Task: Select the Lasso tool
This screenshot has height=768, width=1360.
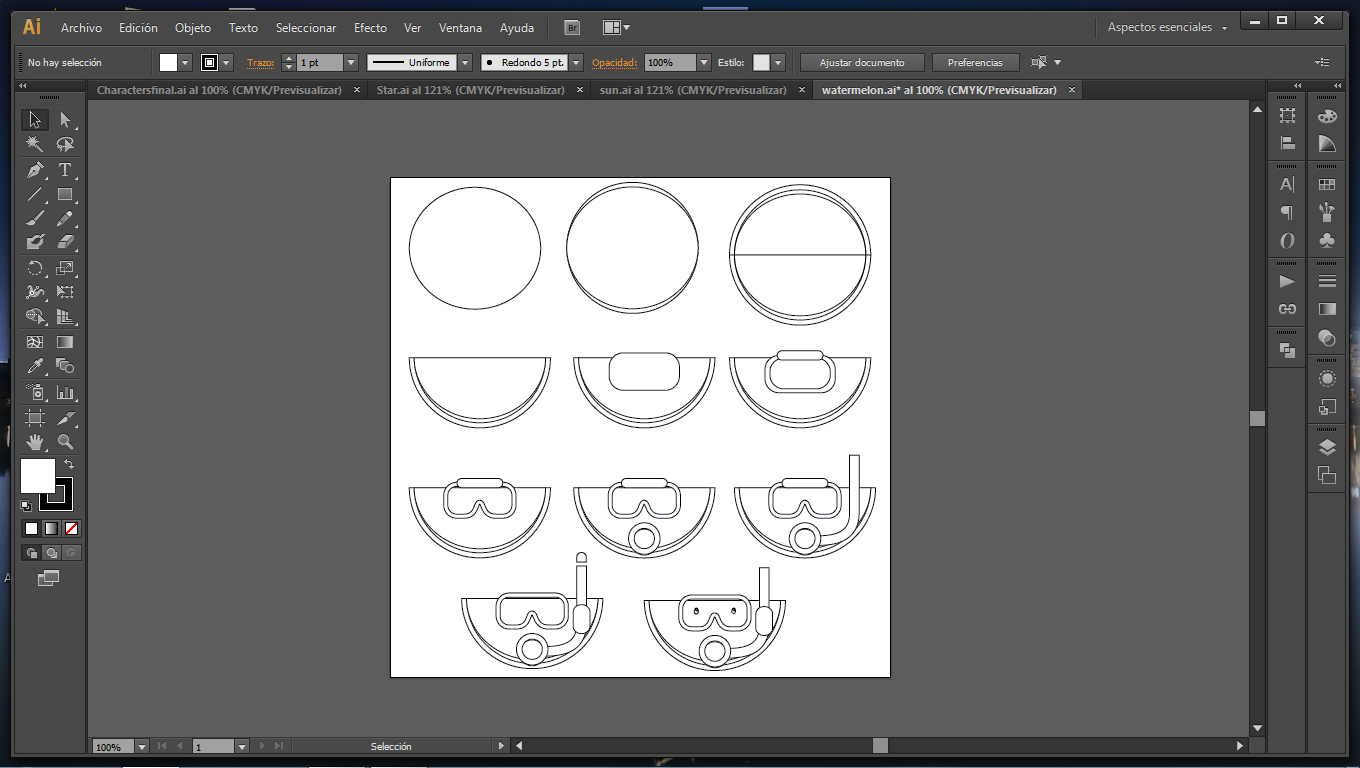Action: point(65,145)
